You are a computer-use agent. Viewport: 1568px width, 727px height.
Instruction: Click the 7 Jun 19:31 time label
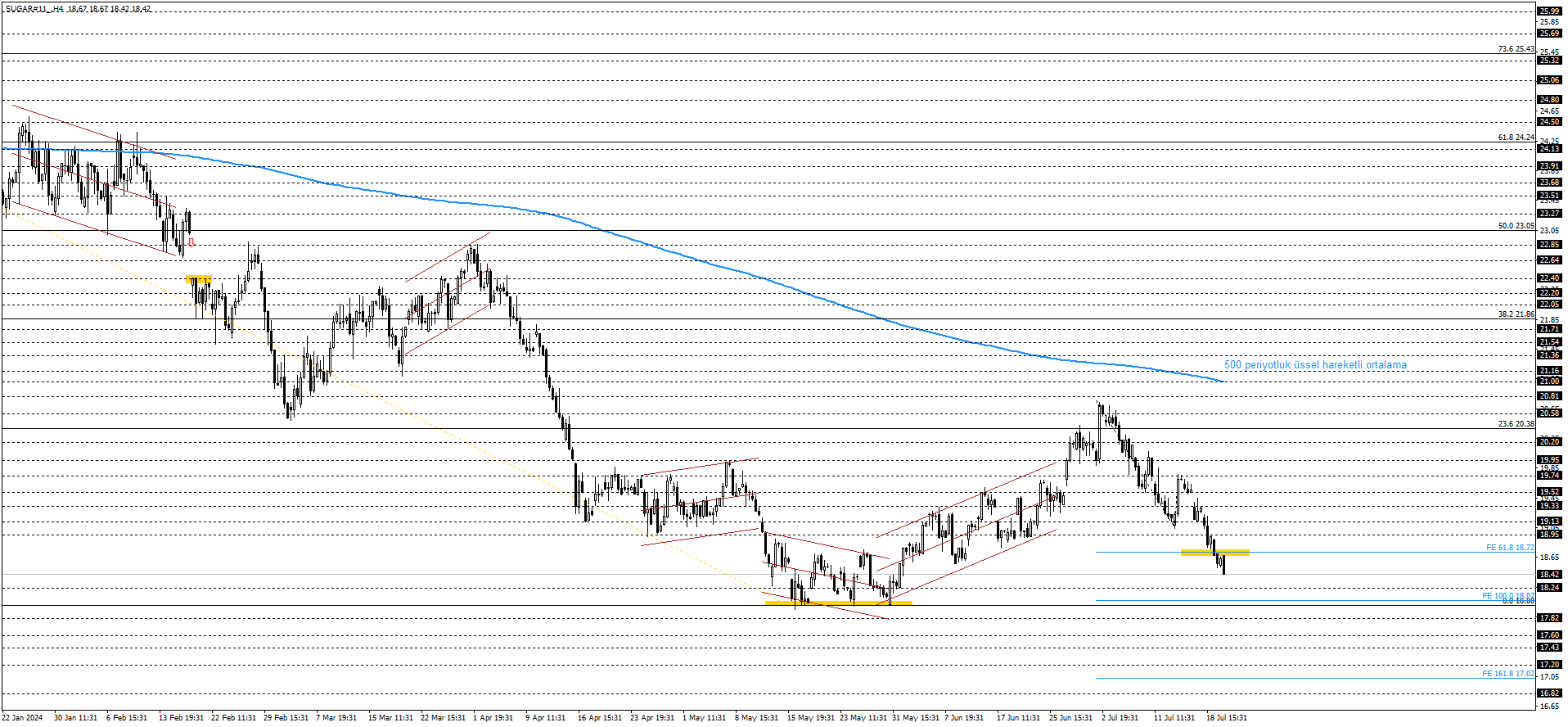pos(964,718)
